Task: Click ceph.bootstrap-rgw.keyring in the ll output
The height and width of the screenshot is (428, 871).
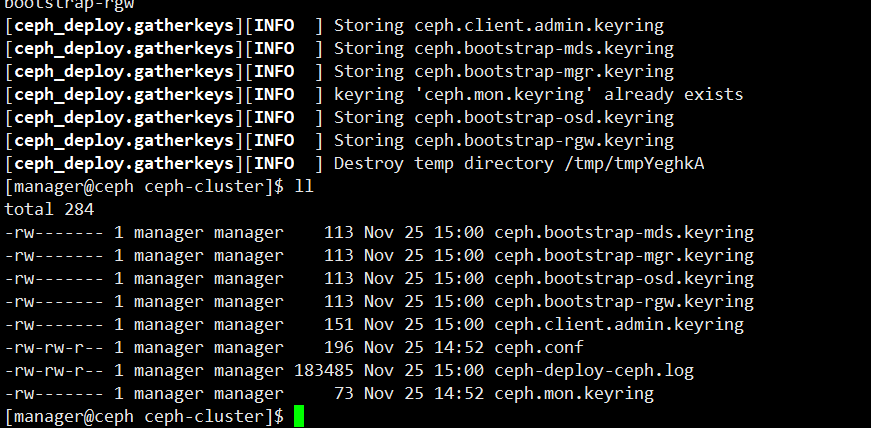Action: point(624,302)
